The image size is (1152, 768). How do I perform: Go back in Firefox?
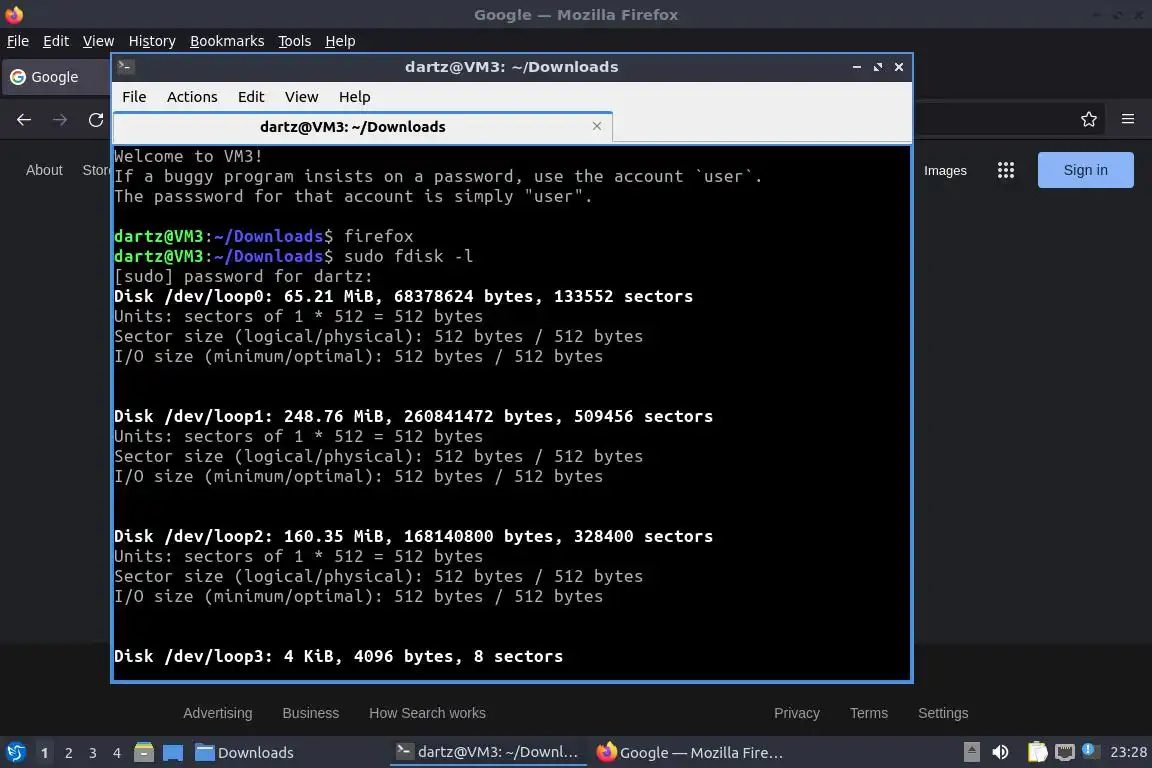24,120
